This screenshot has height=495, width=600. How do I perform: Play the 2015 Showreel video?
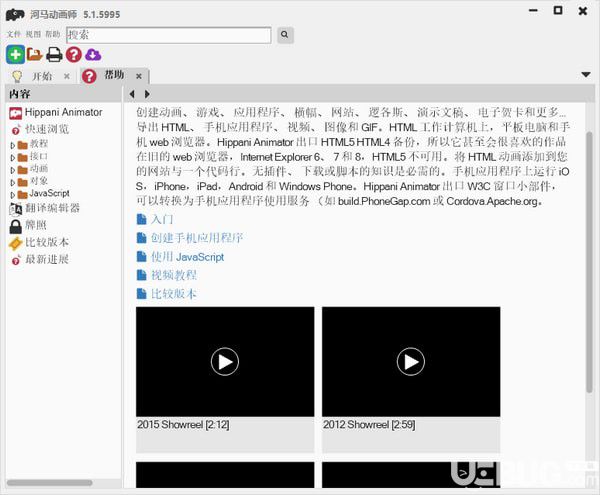point(225,361)
